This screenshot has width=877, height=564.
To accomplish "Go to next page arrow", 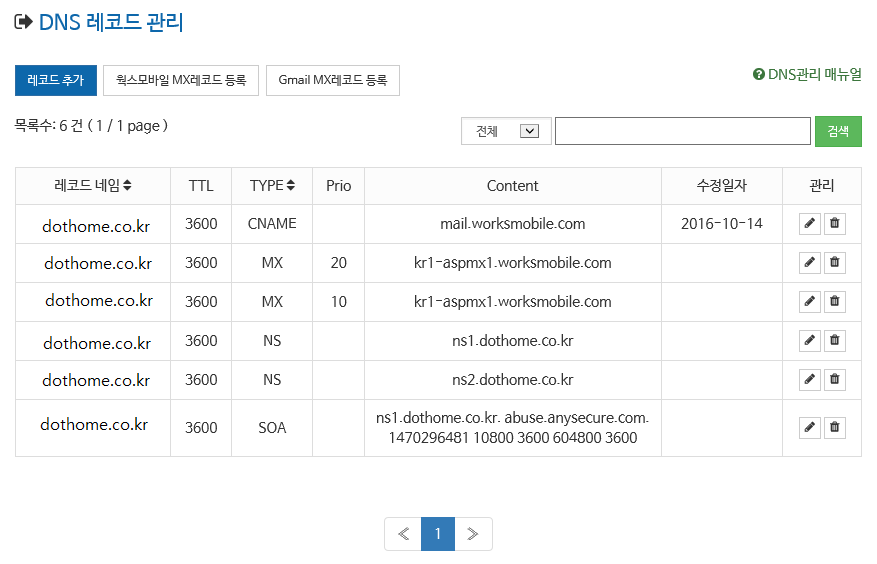I will click(x=473, y=534).
